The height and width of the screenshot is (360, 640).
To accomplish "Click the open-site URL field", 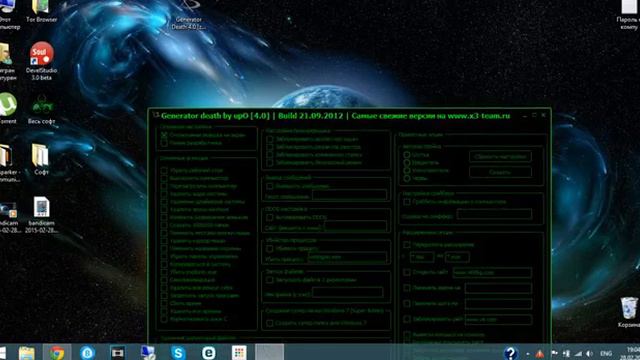I will (x=492, y=272).
